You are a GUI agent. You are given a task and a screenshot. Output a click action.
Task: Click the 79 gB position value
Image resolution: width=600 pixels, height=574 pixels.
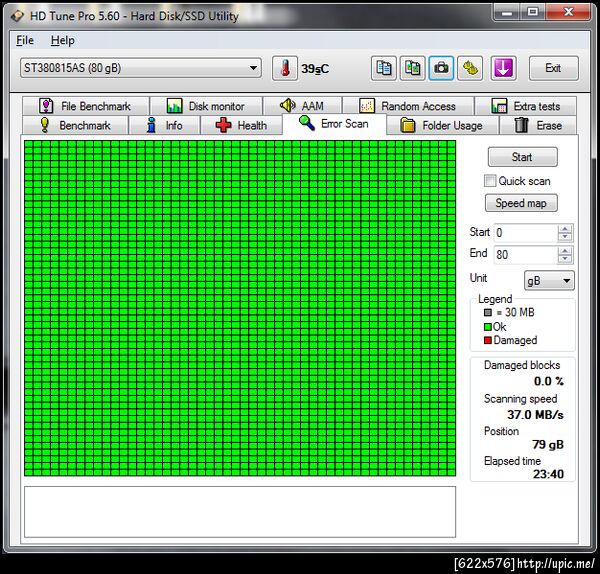click(x=548, y=445)
